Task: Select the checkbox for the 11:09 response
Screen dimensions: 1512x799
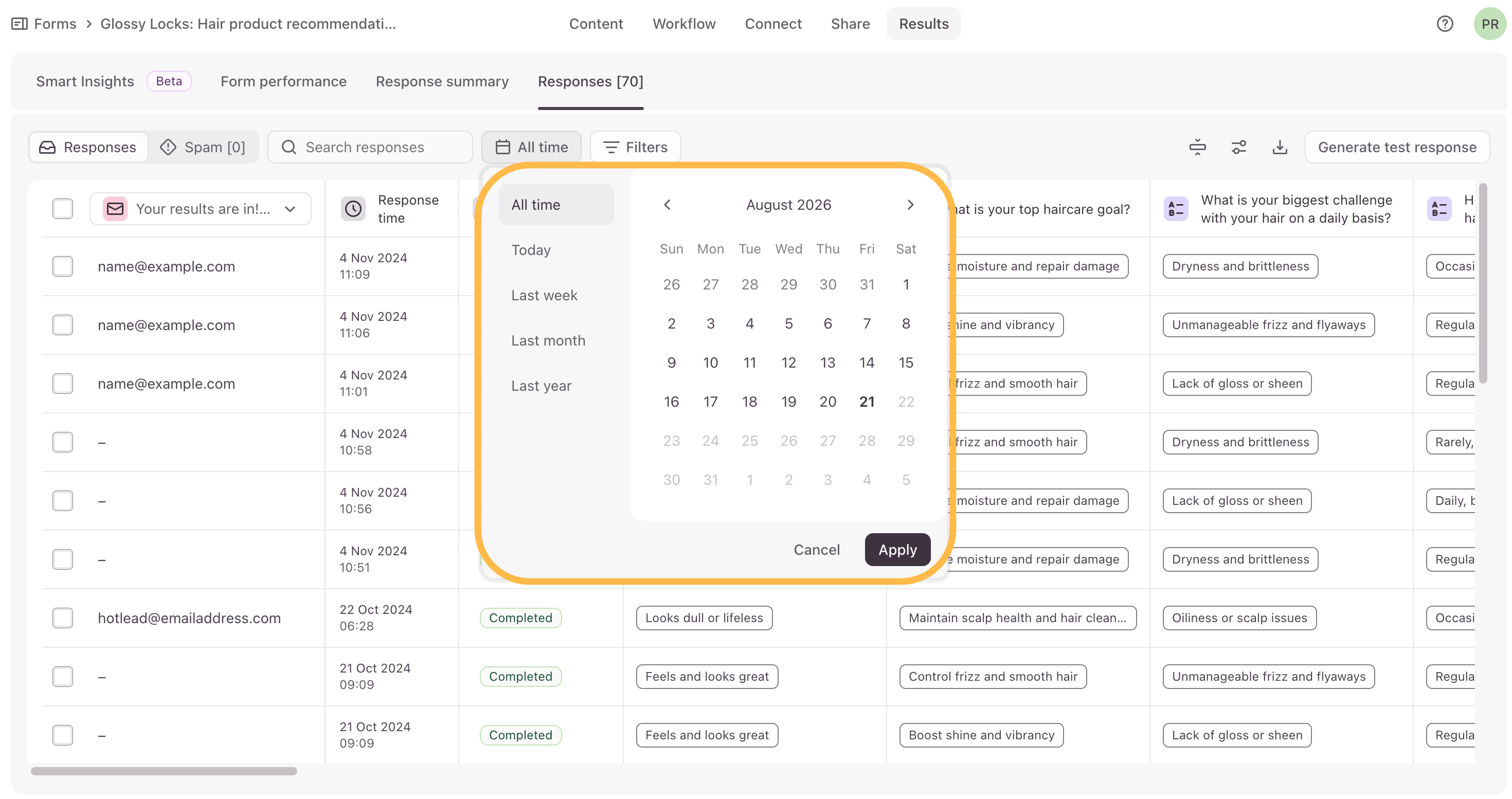Action: pyautogui.click(x=63, y=266)
